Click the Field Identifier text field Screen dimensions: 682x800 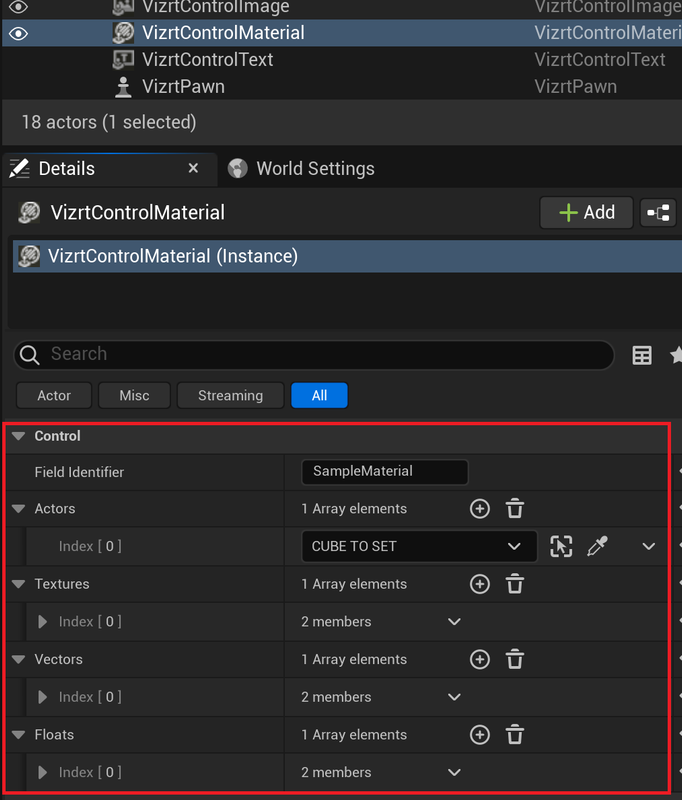[384, 471]
